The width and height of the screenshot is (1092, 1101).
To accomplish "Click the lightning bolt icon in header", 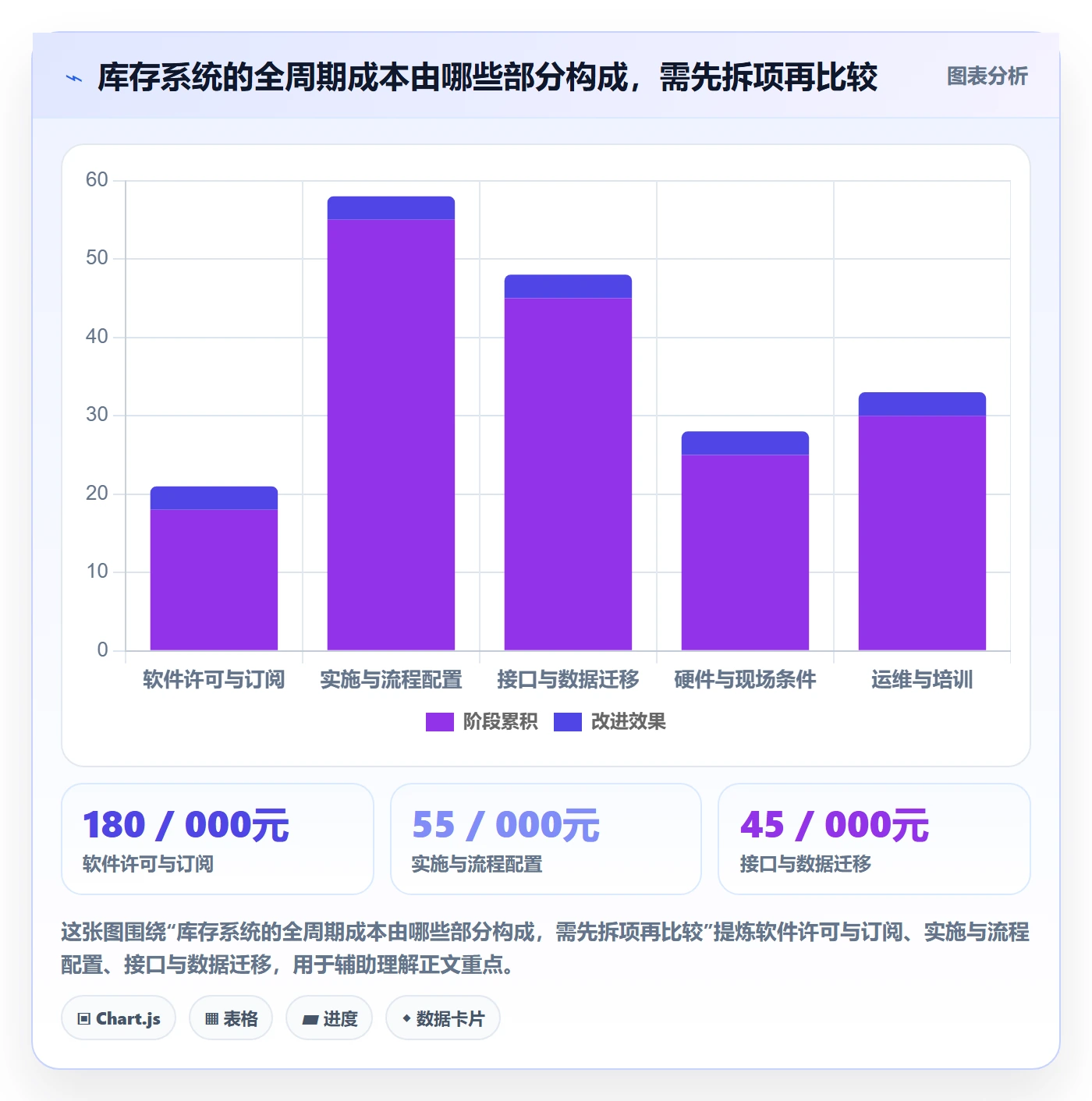I will pyautogui.click(x=74, y=78).
